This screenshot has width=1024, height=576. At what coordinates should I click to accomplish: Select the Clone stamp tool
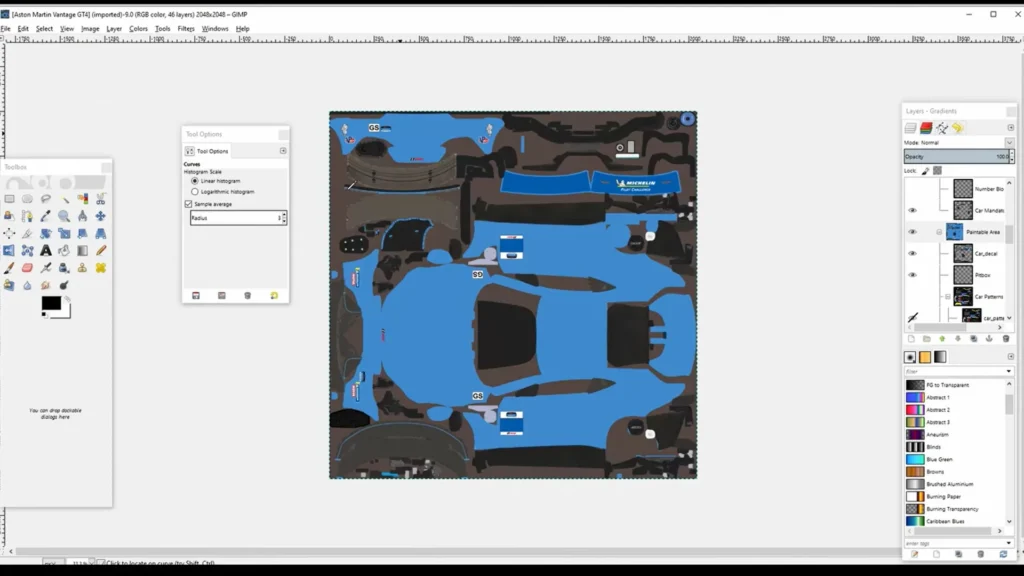[x=82, y=268]
